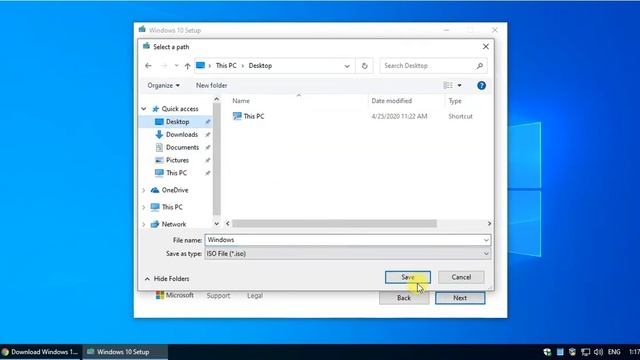Open the volume icon in system tray
Image resolution: width=640 pixels, height=360 pixels.
click(x=598, y=352)
